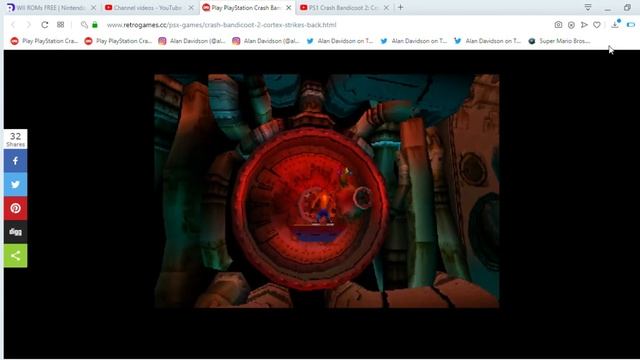640x360 pixels.
Task: Pin the page on Pinterest
Action: [16, 208]
